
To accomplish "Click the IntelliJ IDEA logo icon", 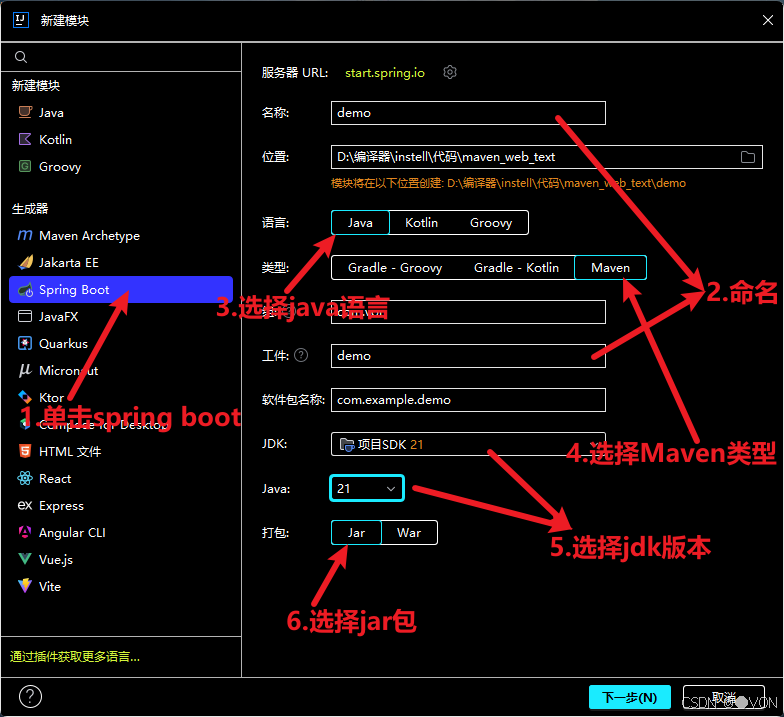I will coord(20,20).
